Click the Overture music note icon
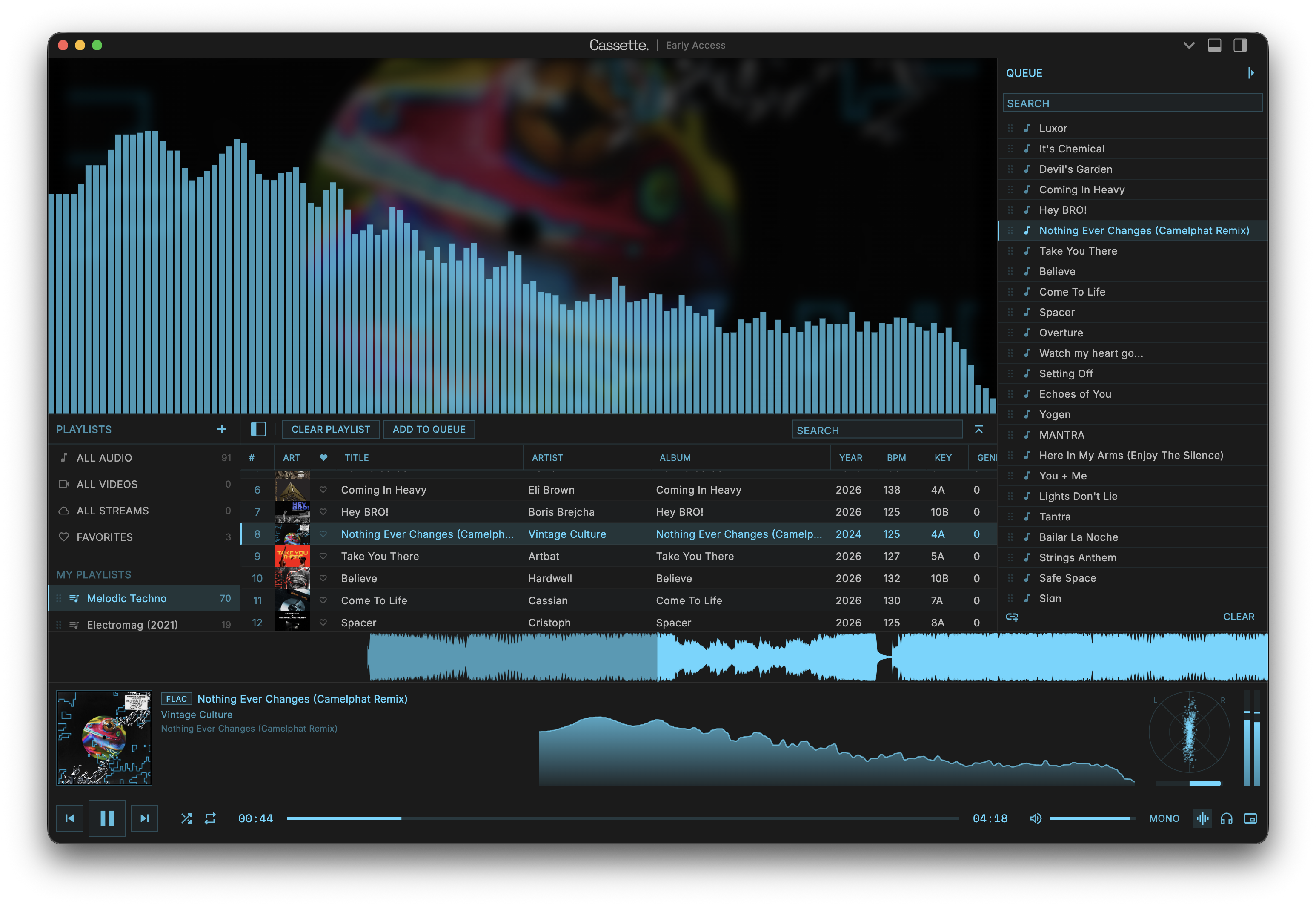This screenshot has height=907, width=1316. (1027, 333)
